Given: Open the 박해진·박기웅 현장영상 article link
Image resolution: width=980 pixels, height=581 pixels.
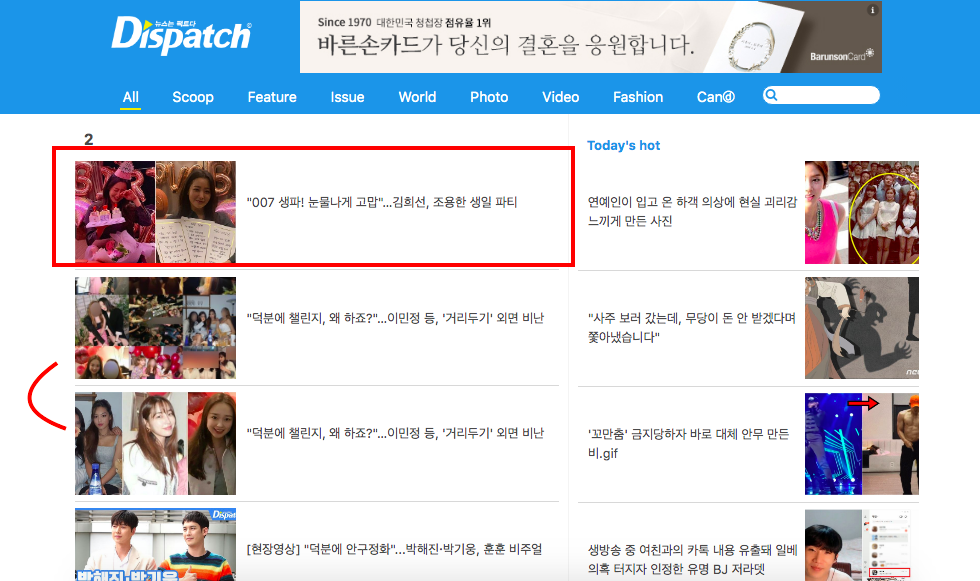Looking at the screenshot, I should pyautogui.click(x=394, y=549).
